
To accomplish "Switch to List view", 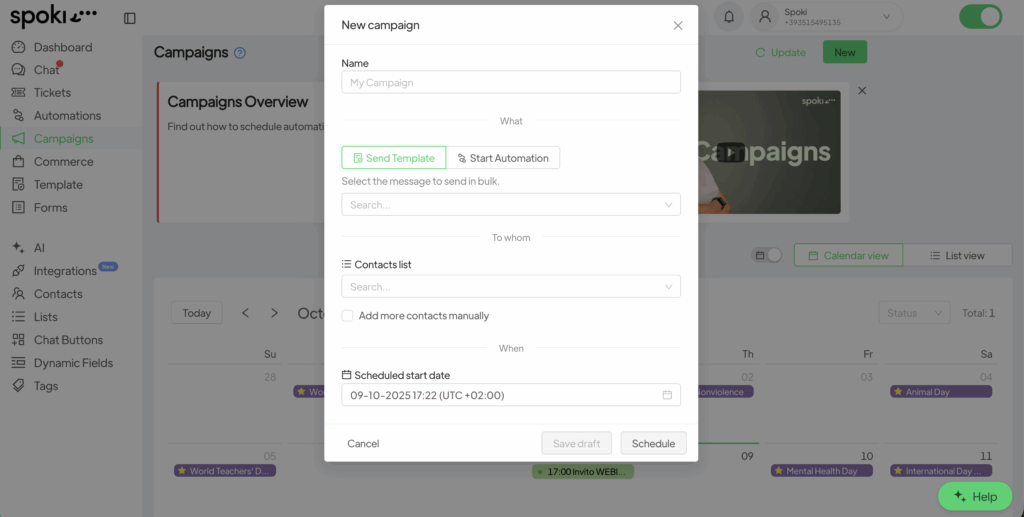I will coord(957,255).
